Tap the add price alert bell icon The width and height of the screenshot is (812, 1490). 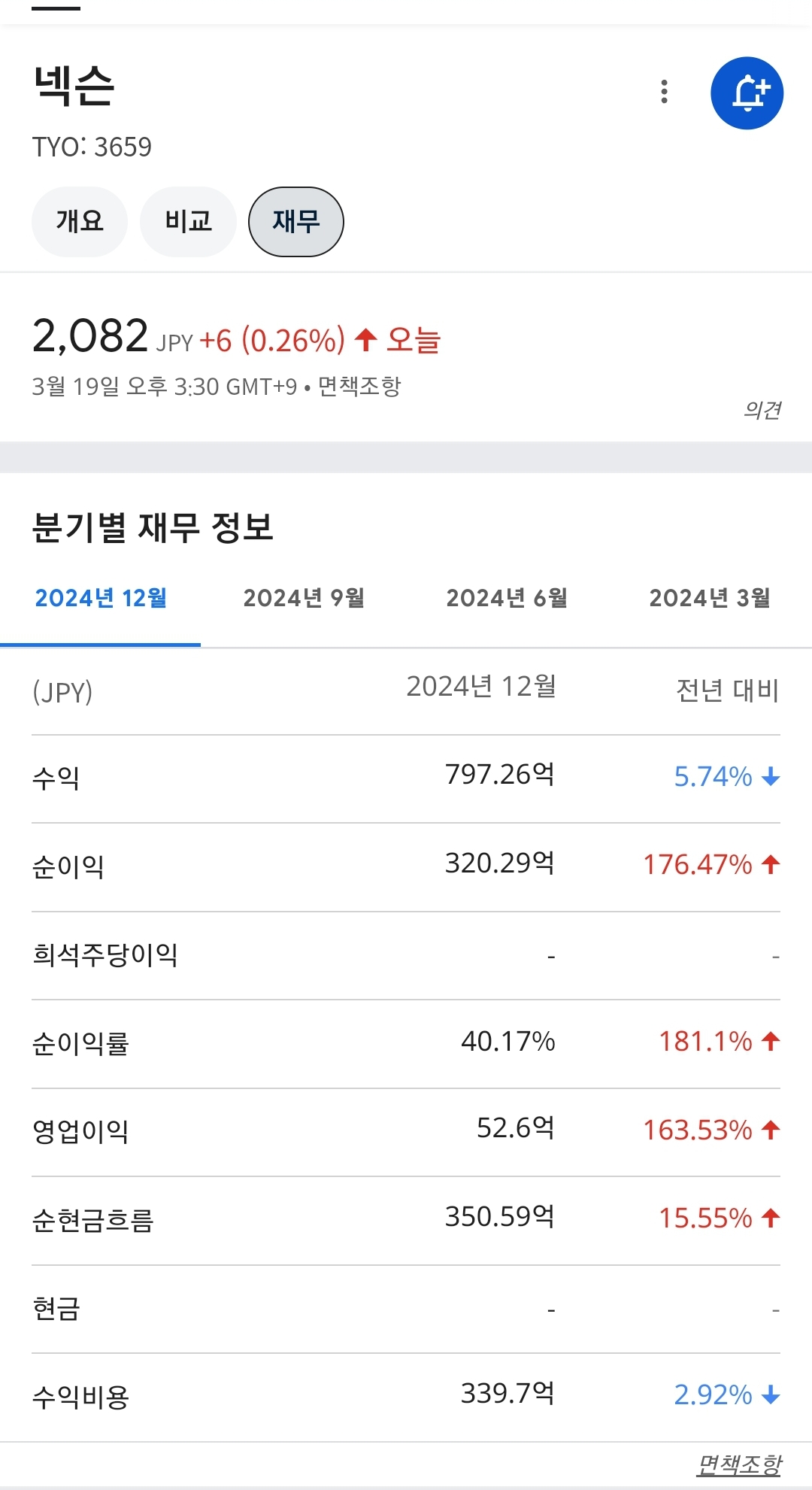(x=747, y=93)
